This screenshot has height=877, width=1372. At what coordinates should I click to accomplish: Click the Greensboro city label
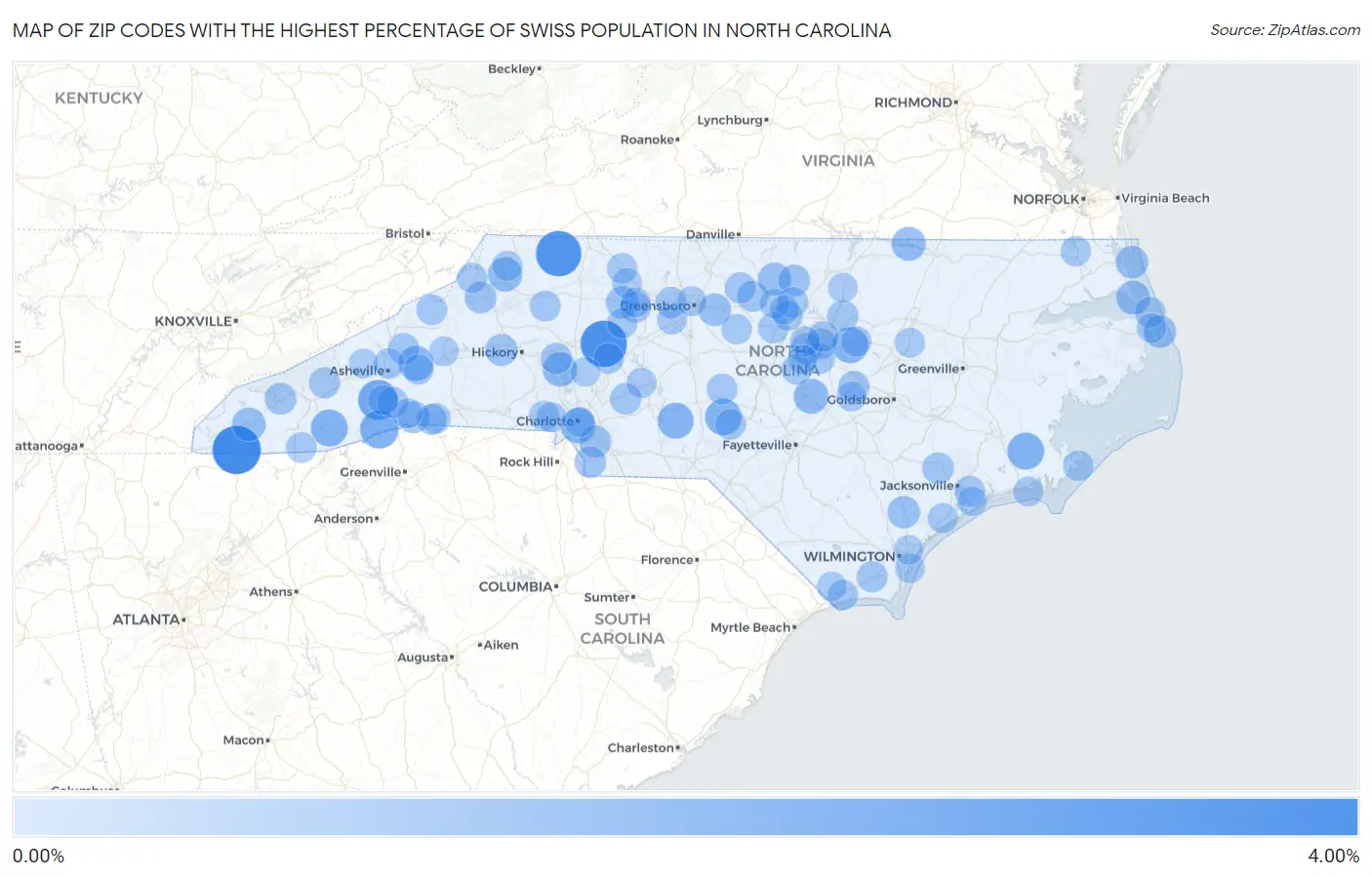656,305
